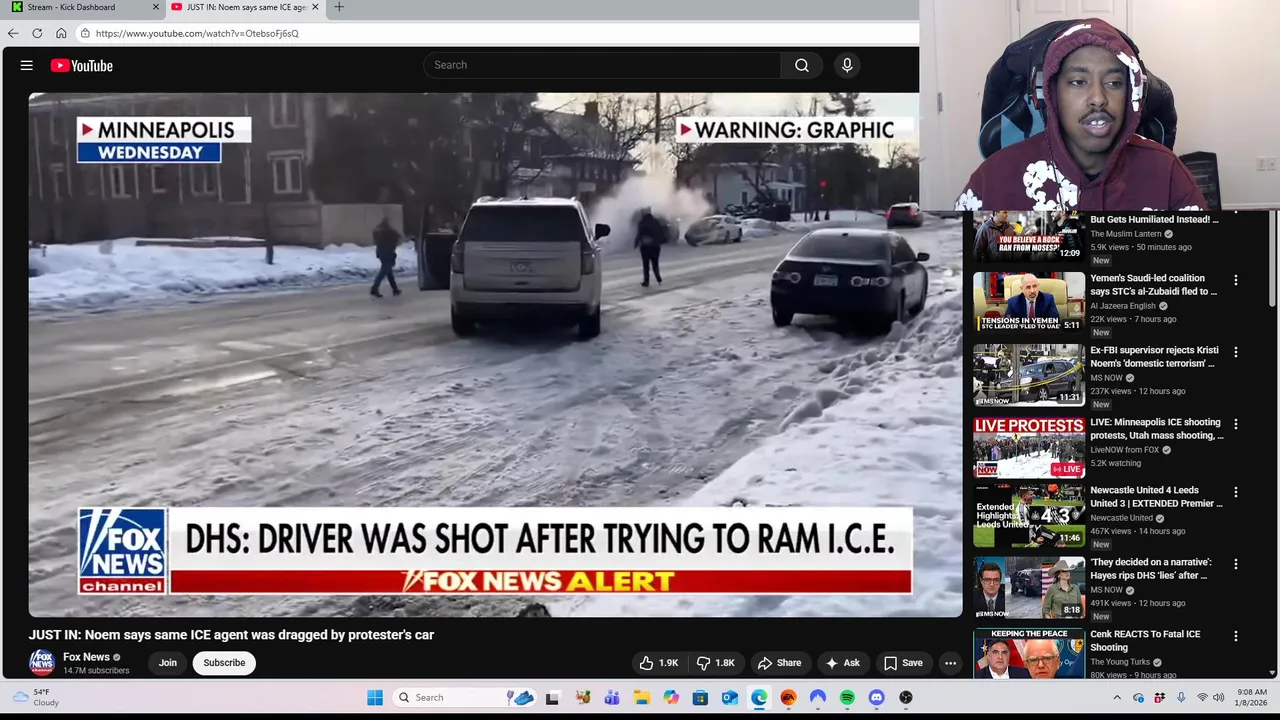This screenshot has height=720, width=1280.
Task: Open Discord from the taskbar
Action: 877,698
